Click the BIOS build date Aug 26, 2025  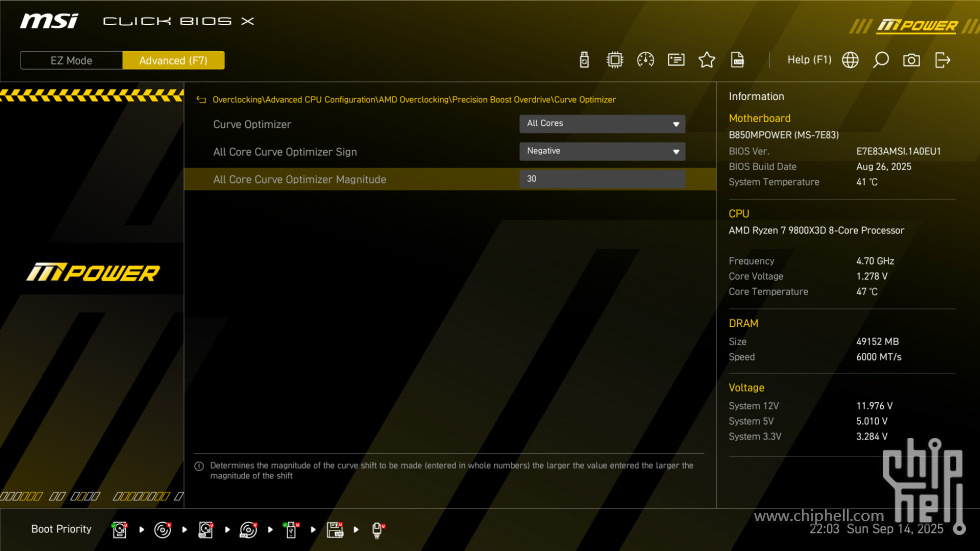click(884, 167)
